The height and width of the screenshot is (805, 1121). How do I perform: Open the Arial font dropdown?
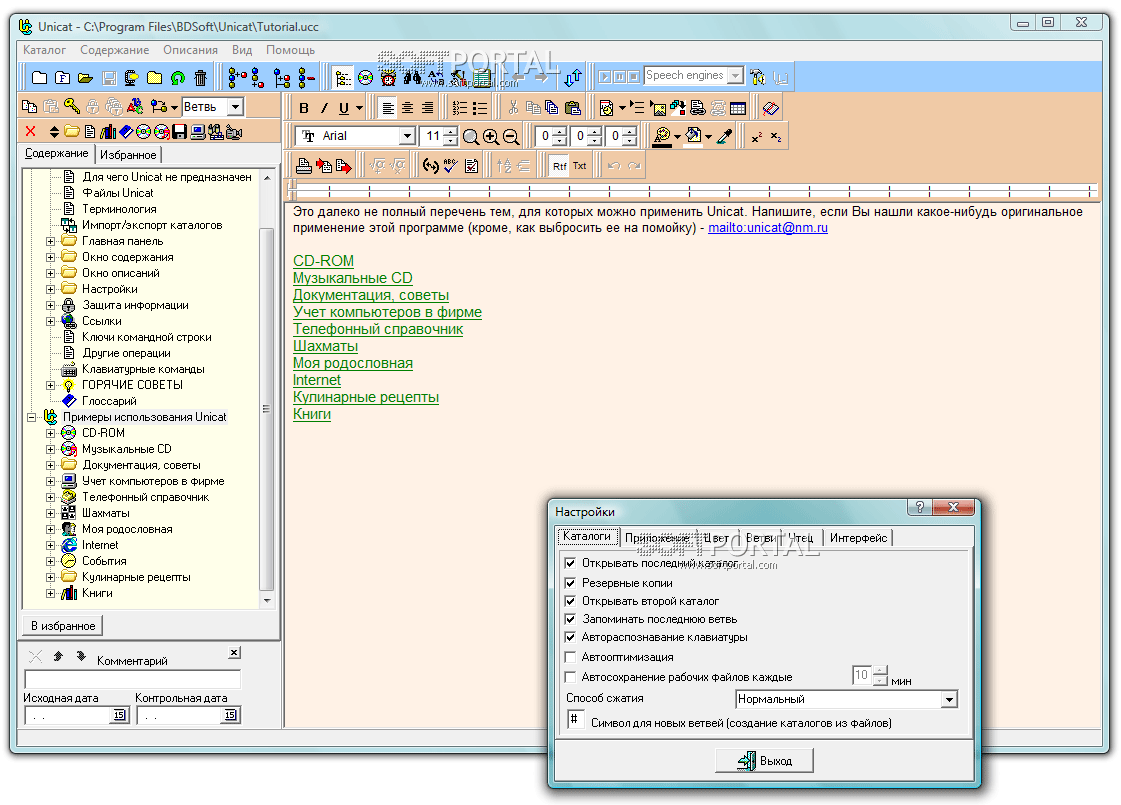pyautogui.click(x=407, y=136)
